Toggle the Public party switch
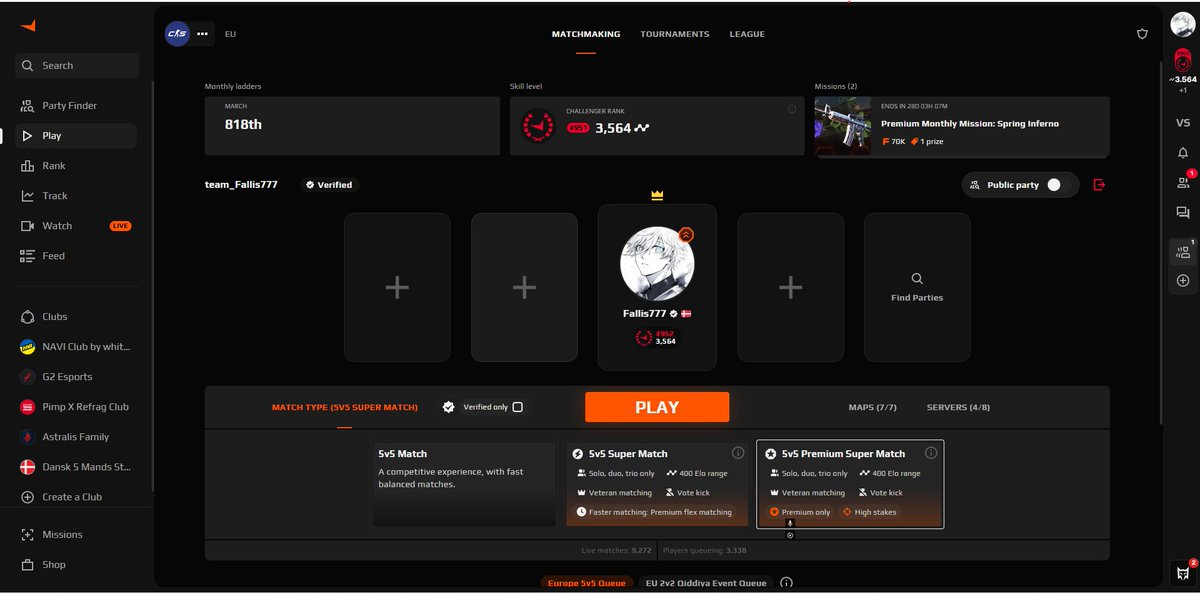This screenshot has height=593, width=1200. (1059, 185)
